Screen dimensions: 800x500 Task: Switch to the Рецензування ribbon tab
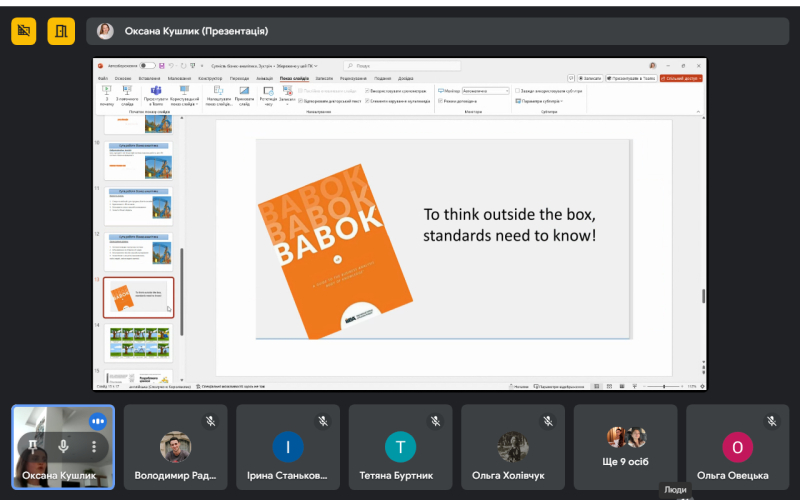tap(353, 79)
